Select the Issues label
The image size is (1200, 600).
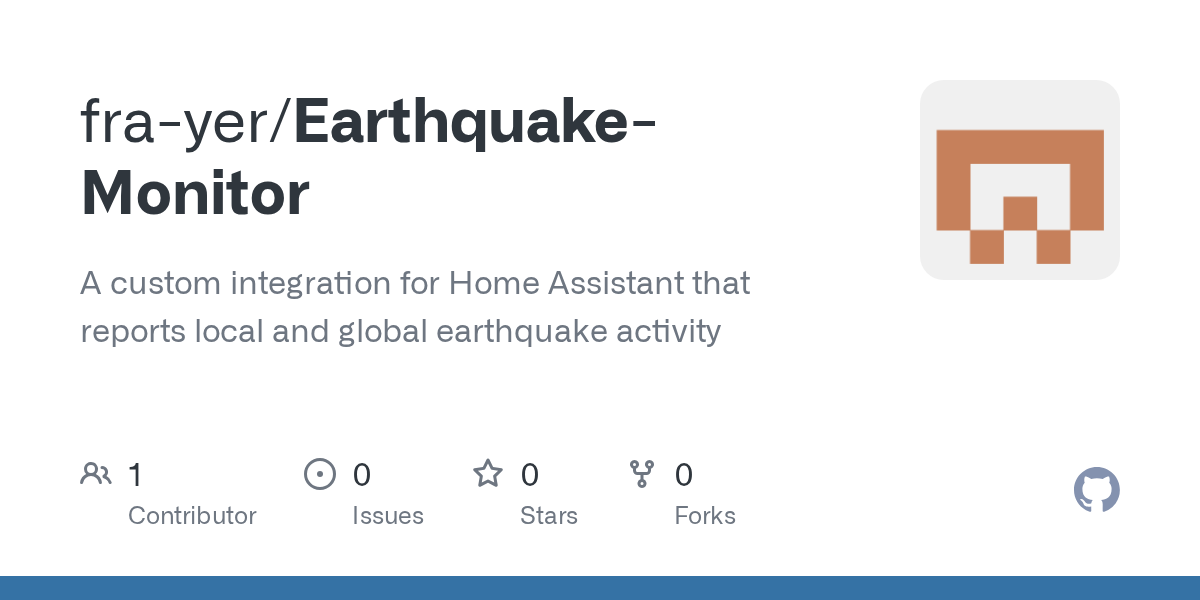[x=387, y=516]
